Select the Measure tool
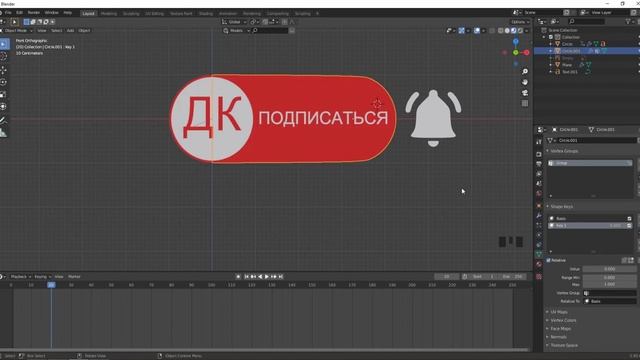The height and width of the screenshot is (360, 640). (4, 133)
